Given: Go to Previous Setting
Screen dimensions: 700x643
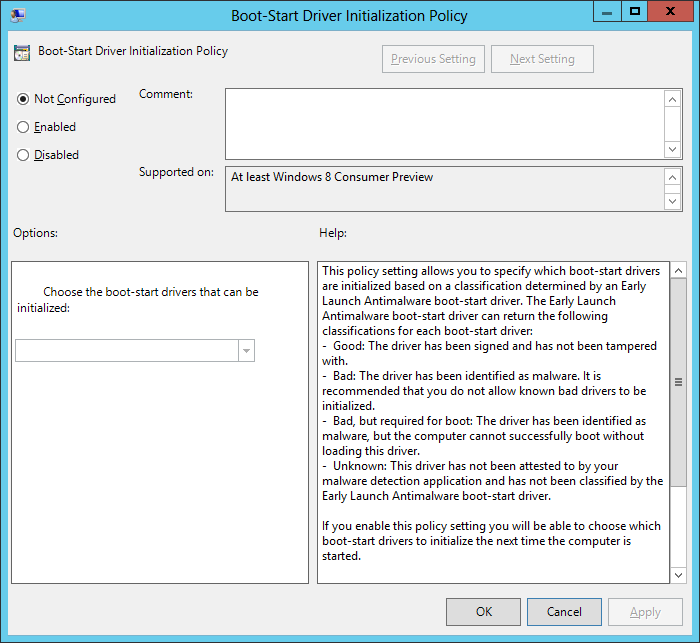Looking at the screenshot, I should pos(433,59).
